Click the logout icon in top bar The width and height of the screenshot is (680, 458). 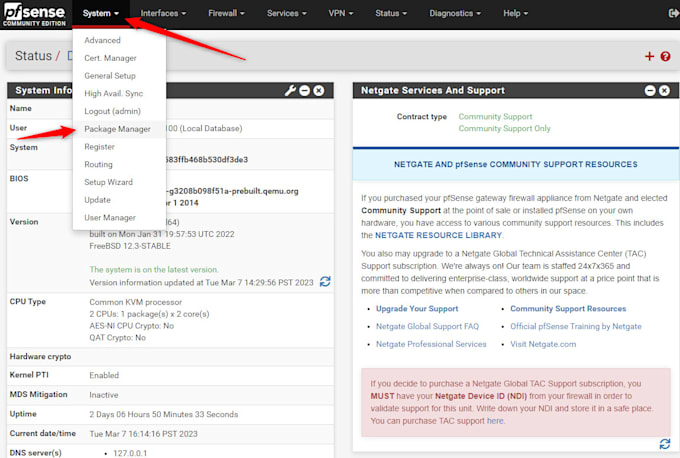674,13
